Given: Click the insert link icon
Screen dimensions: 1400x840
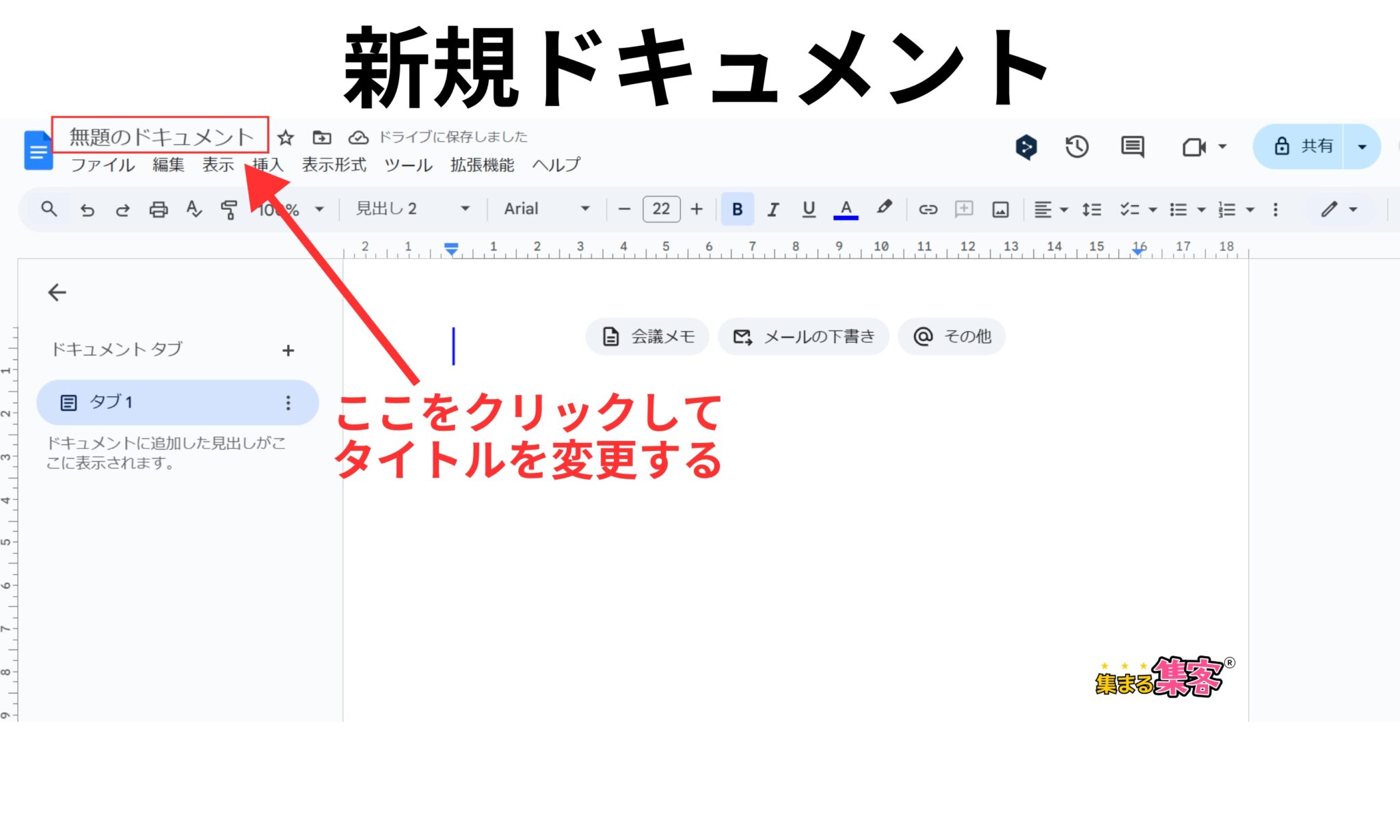Looking at the screenshot, I should (928, 209).
